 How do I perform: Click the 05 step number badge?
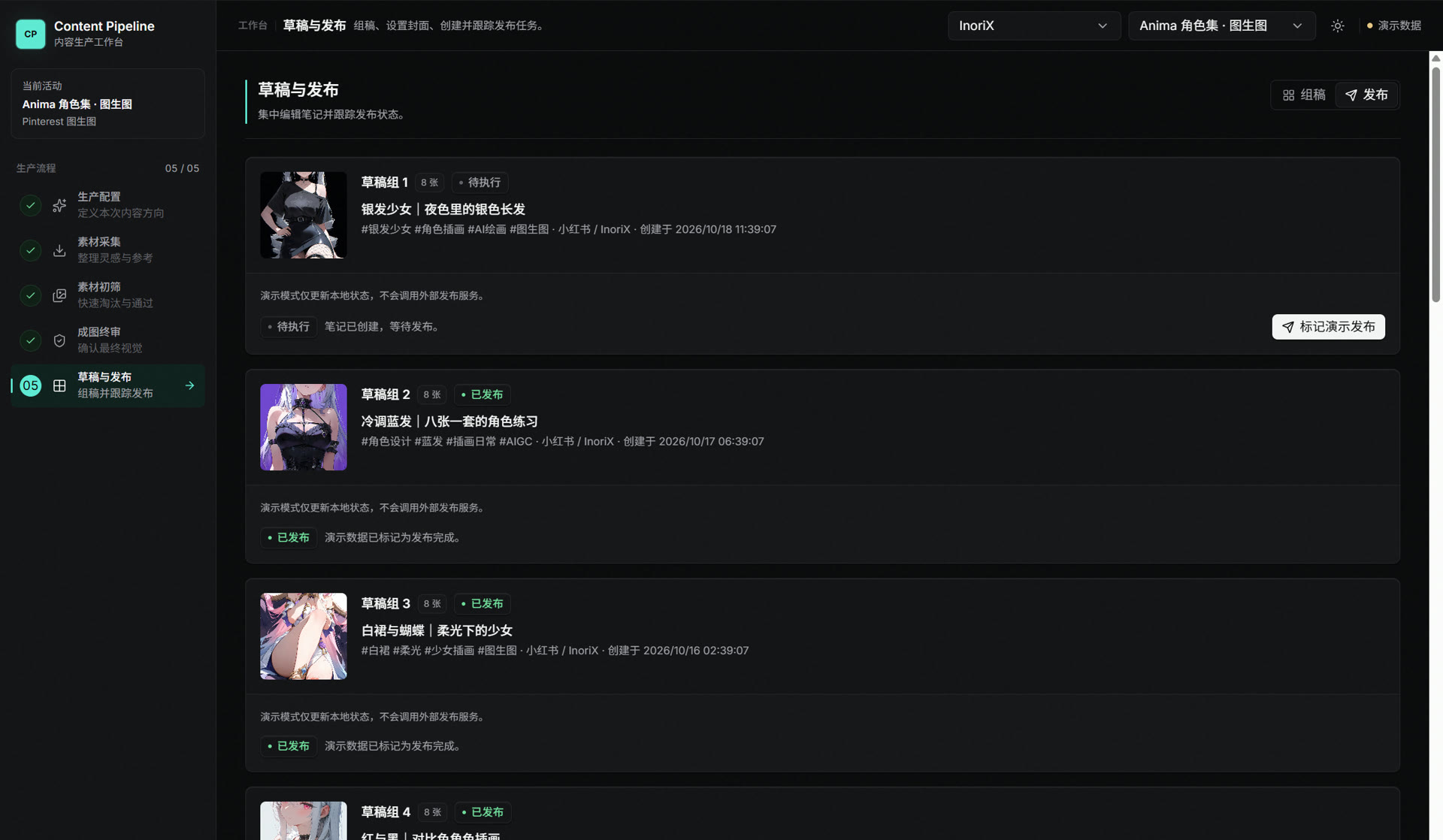(30, 385)
